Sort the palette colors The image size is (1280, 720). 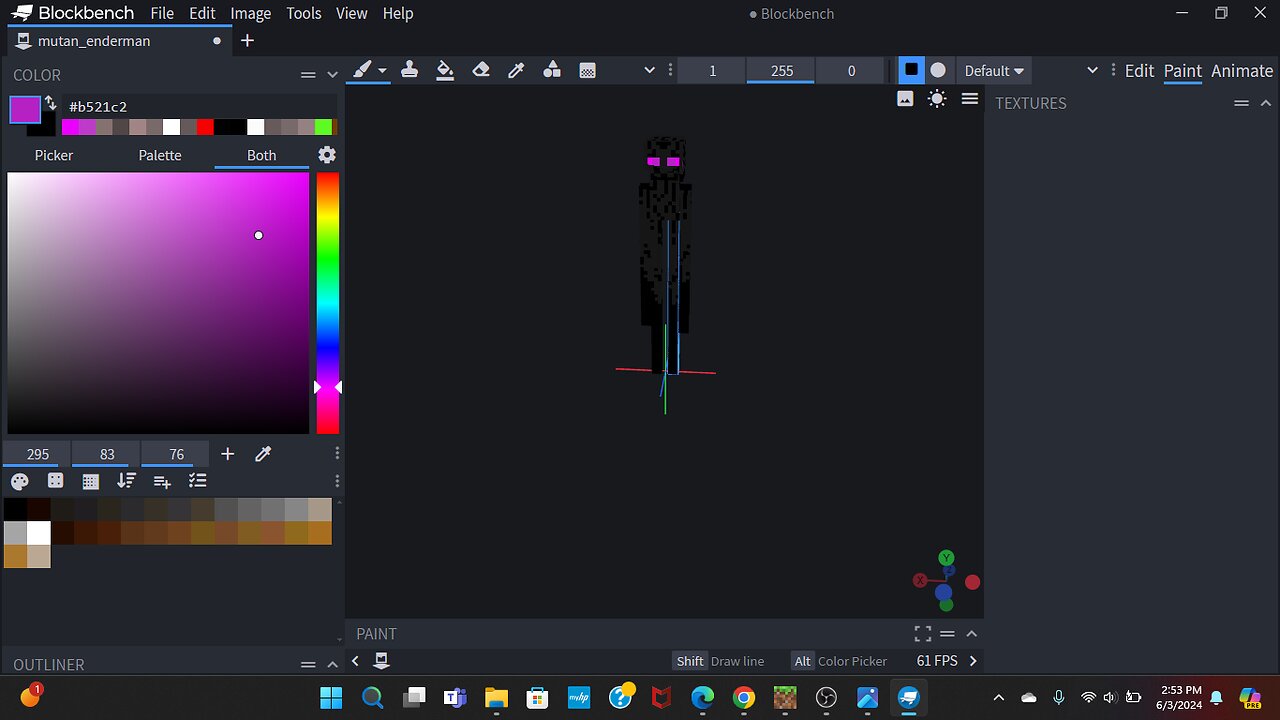126,481
